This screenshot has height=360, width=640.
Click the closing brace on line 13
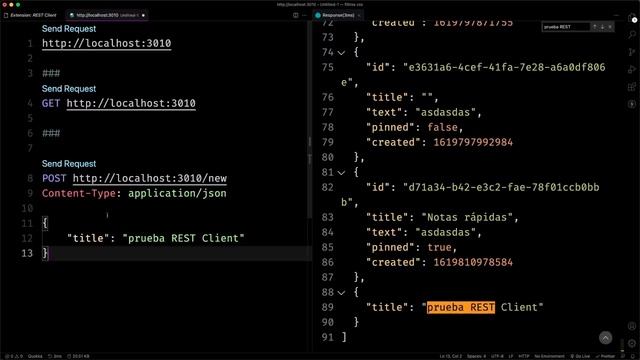coord(45,253)
